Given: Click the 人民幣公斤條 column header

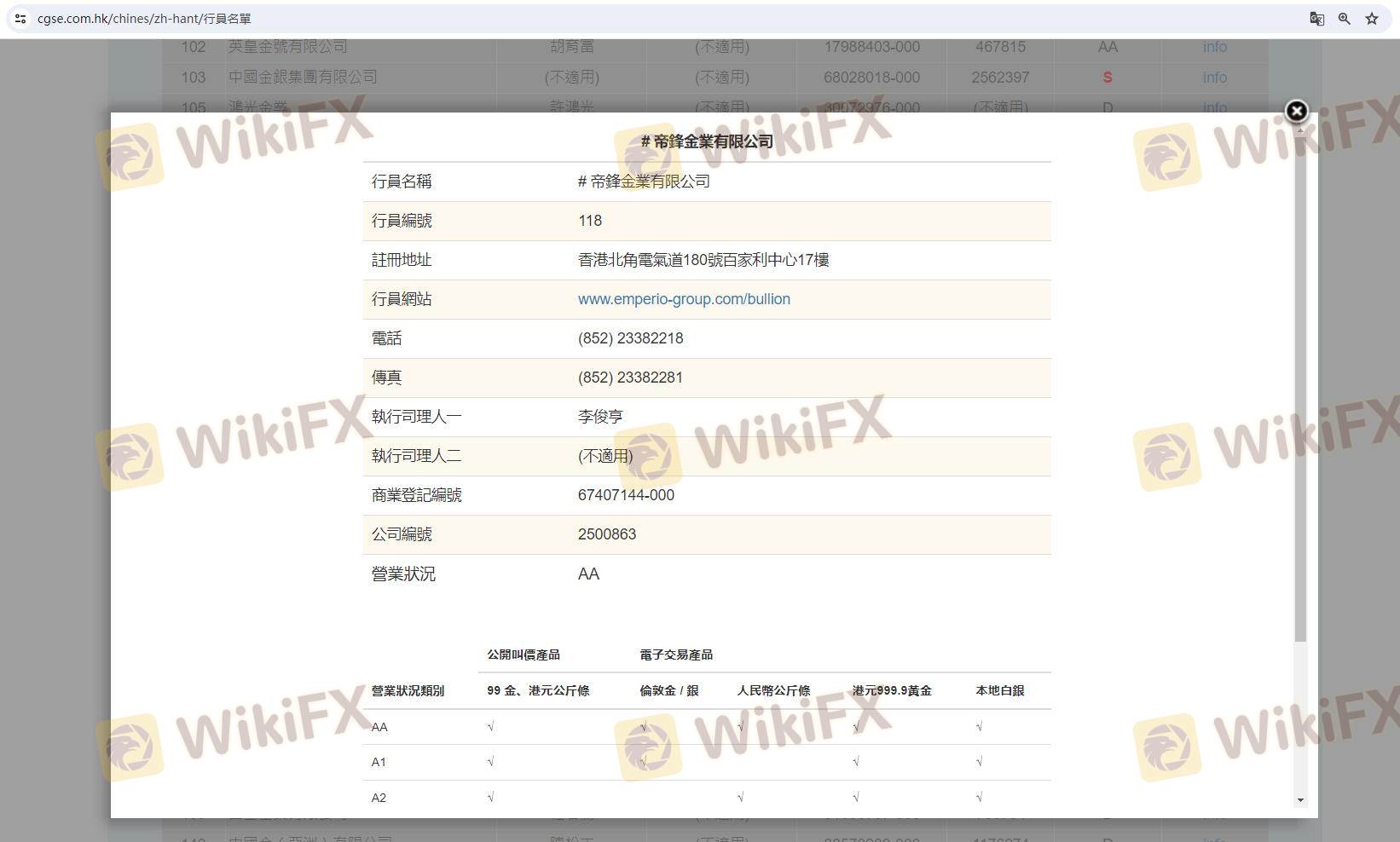Looking at the screenshot, I should (773, 690).
